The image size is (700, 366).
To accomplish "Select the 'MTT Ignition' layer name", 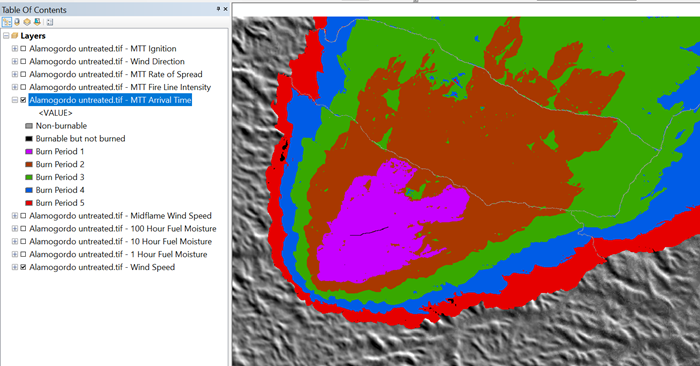I will click(x=103, y=49).
